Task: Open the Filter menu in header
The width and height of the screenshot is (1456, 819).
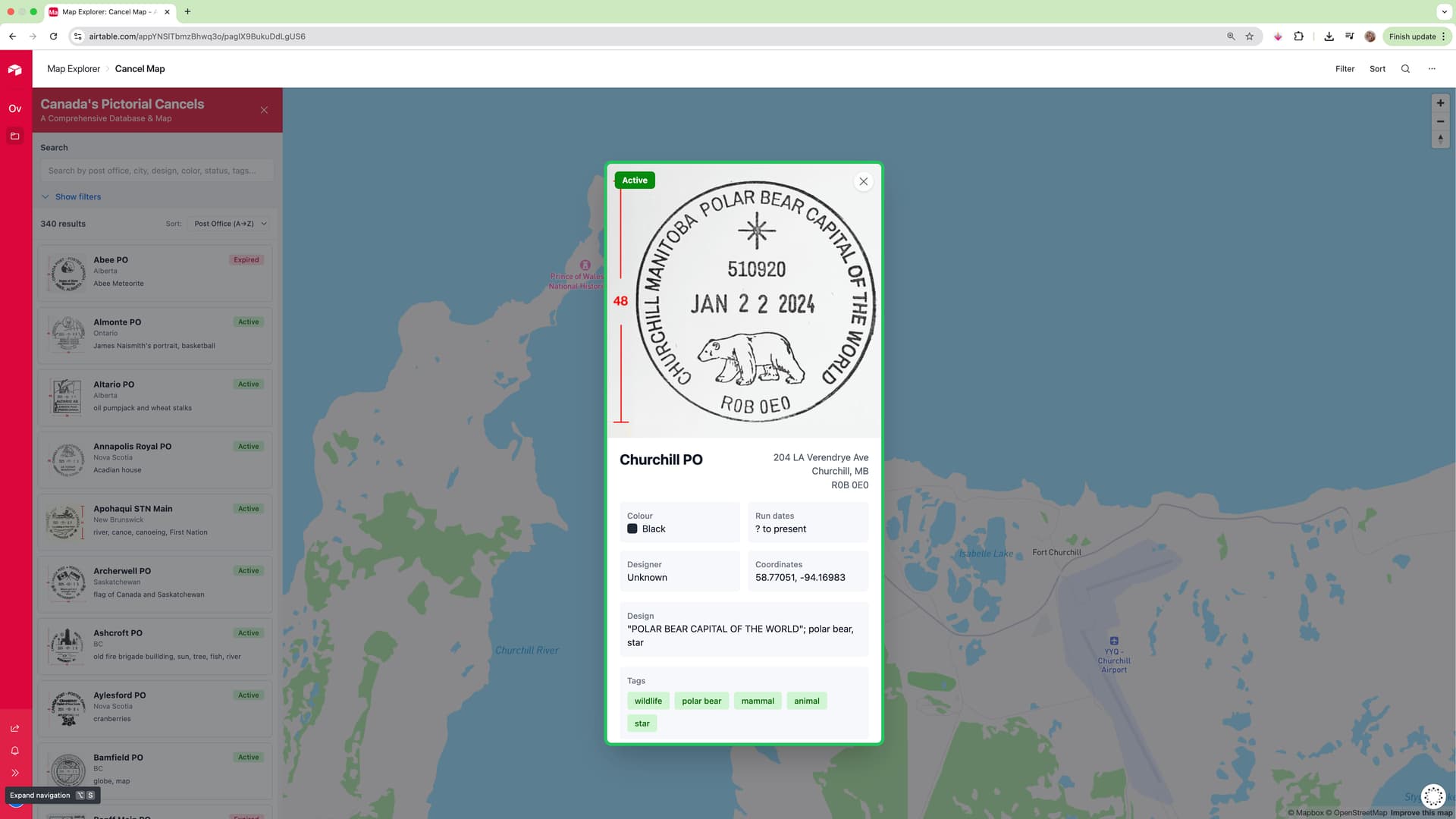Action: [x=1345, y=69]
